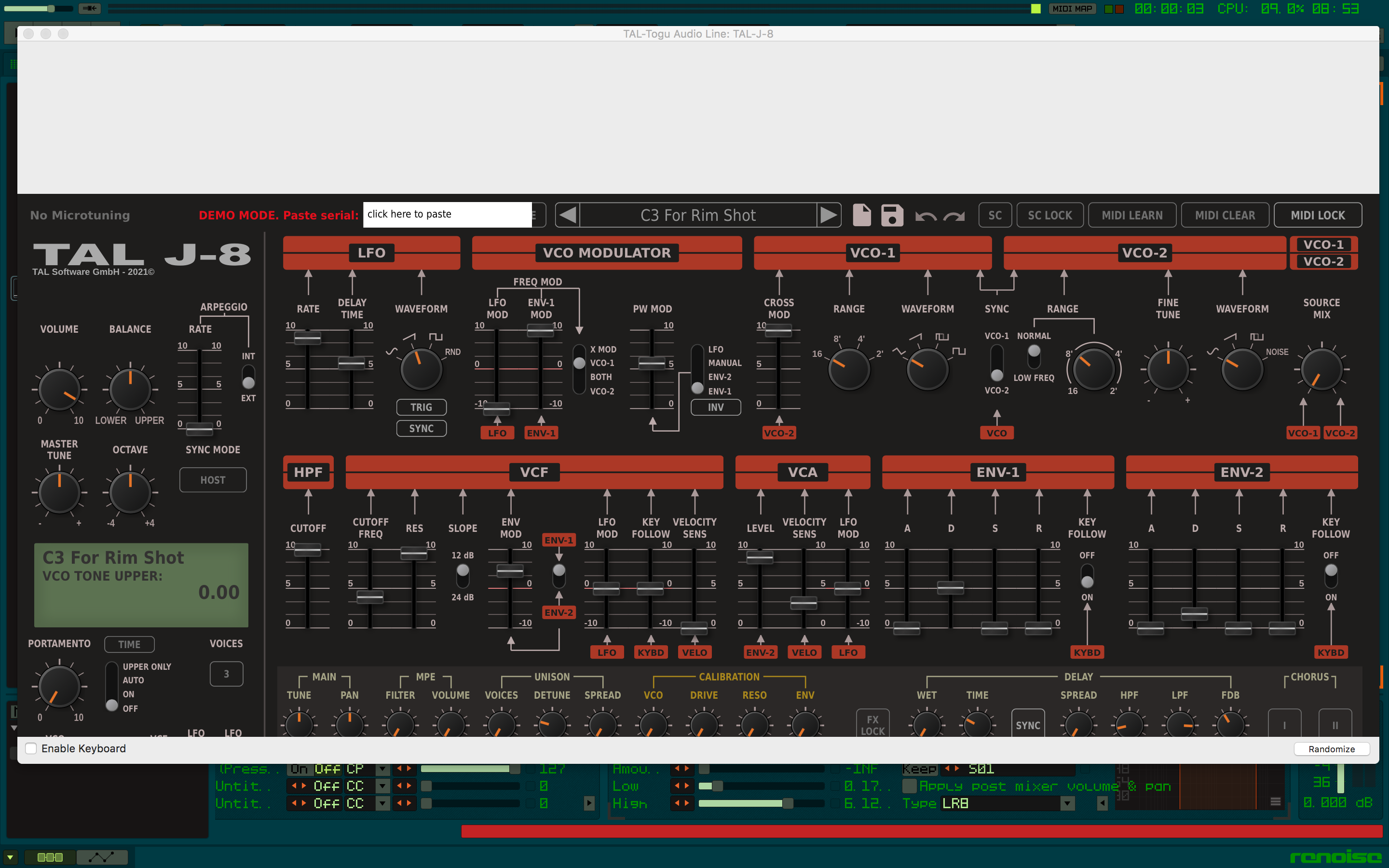
Task: Click the BALANCE knob
Action: click(130, 390)
